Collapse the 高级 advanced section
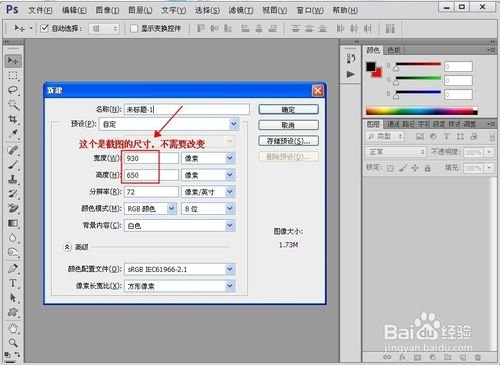Viewport: 500px width, 365px height. tap(67, 247)
